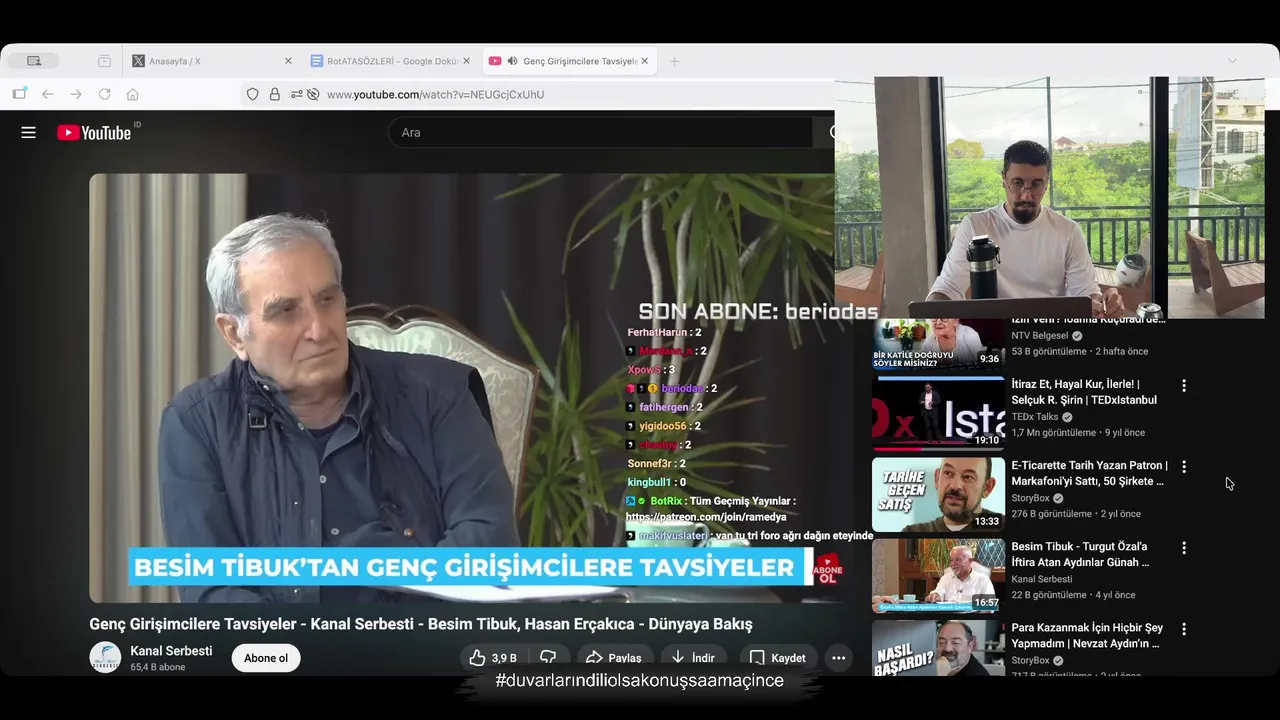Open the browser home icon
1280x720 pixels.
(132, 94)
